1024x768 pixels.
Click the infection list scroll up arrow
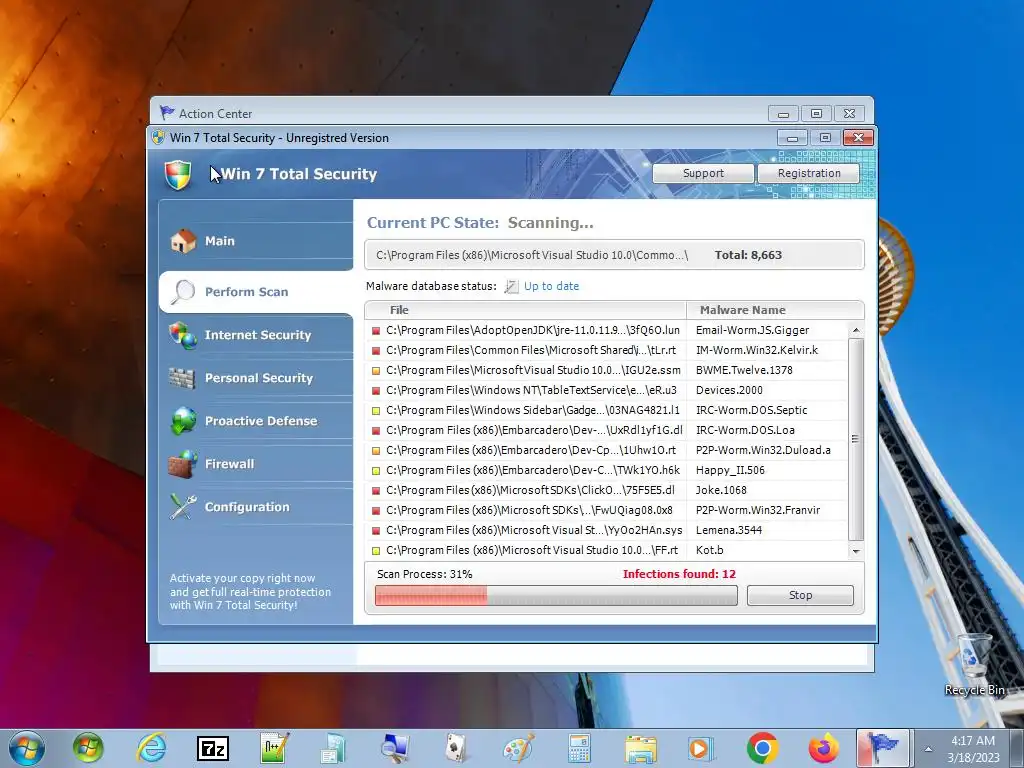pos(856,330)
